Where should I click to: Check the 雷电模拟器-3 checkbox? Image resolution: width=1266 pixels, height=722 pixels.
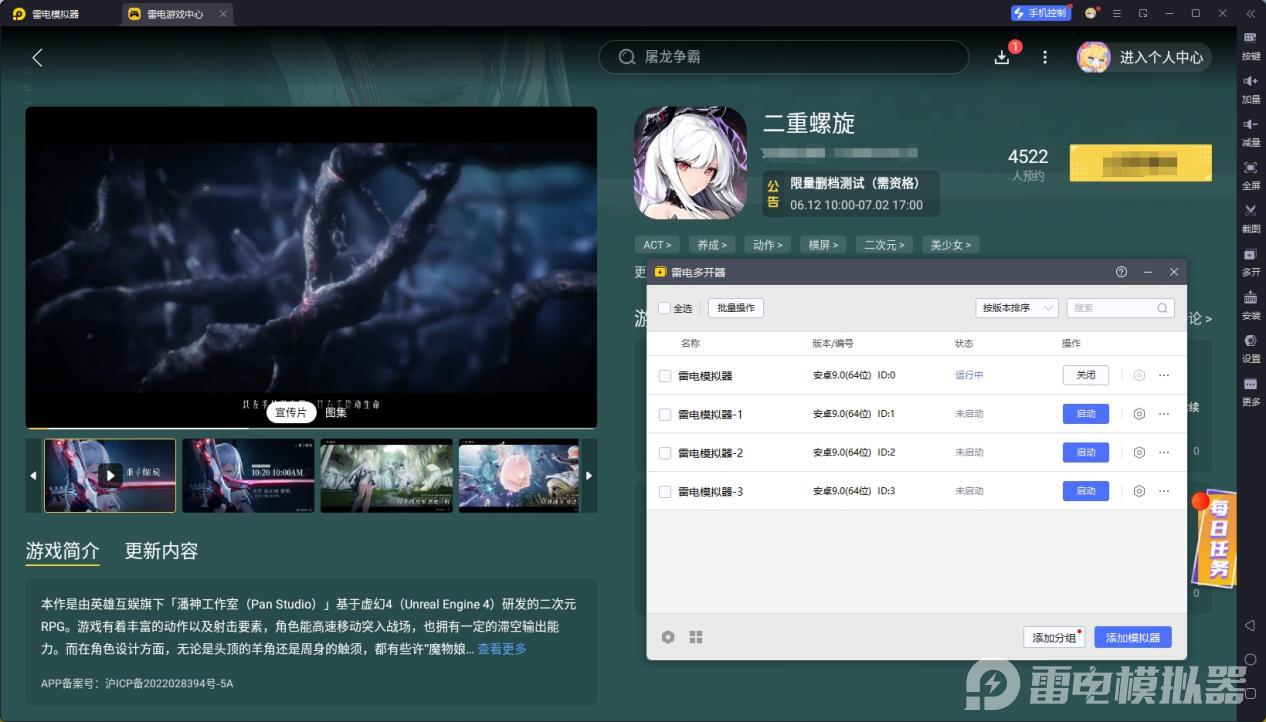pyautogui.click(x=665, y=491)
